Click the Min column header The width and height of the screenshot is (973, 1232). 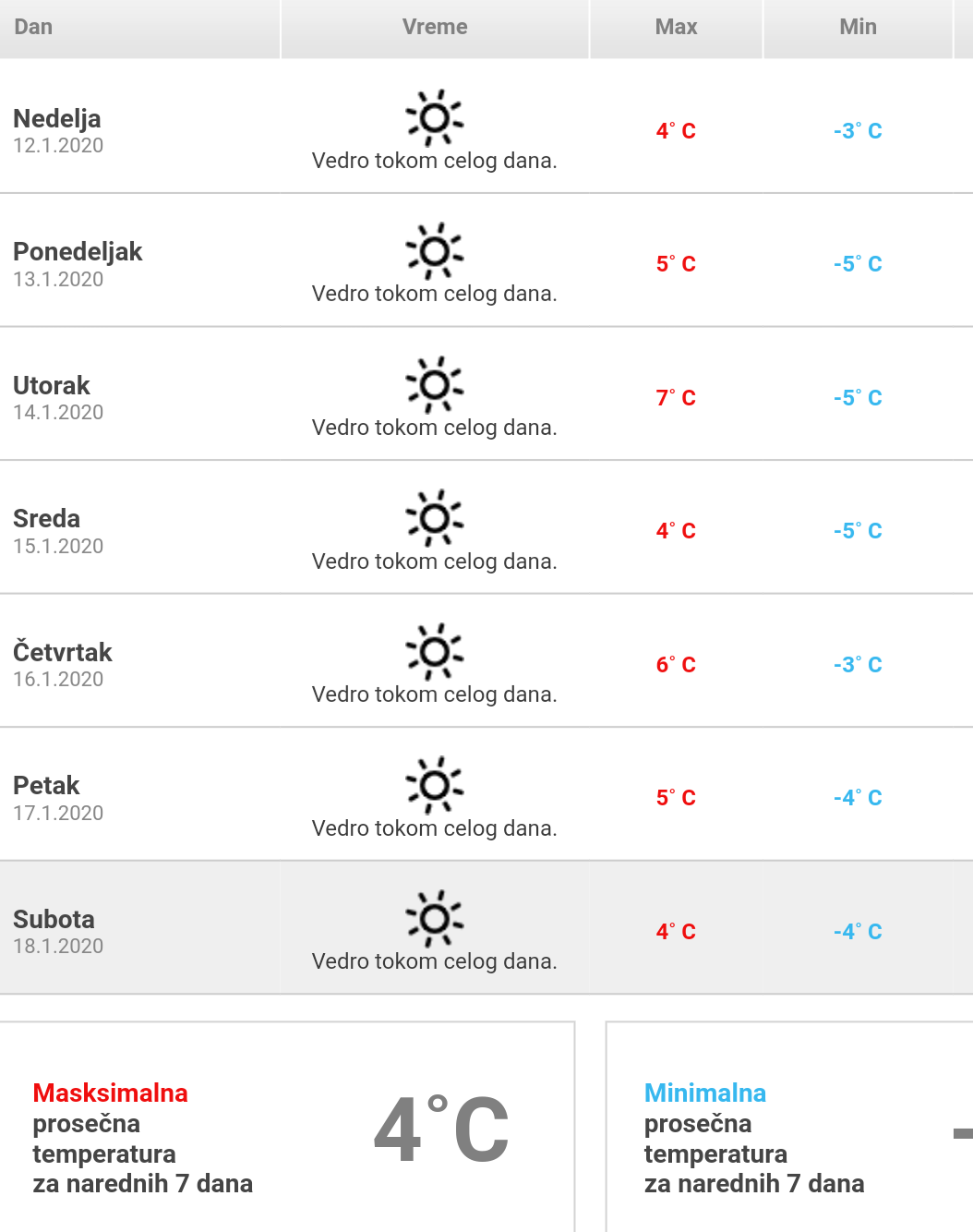pyautogui.click(x=858, y=27)
